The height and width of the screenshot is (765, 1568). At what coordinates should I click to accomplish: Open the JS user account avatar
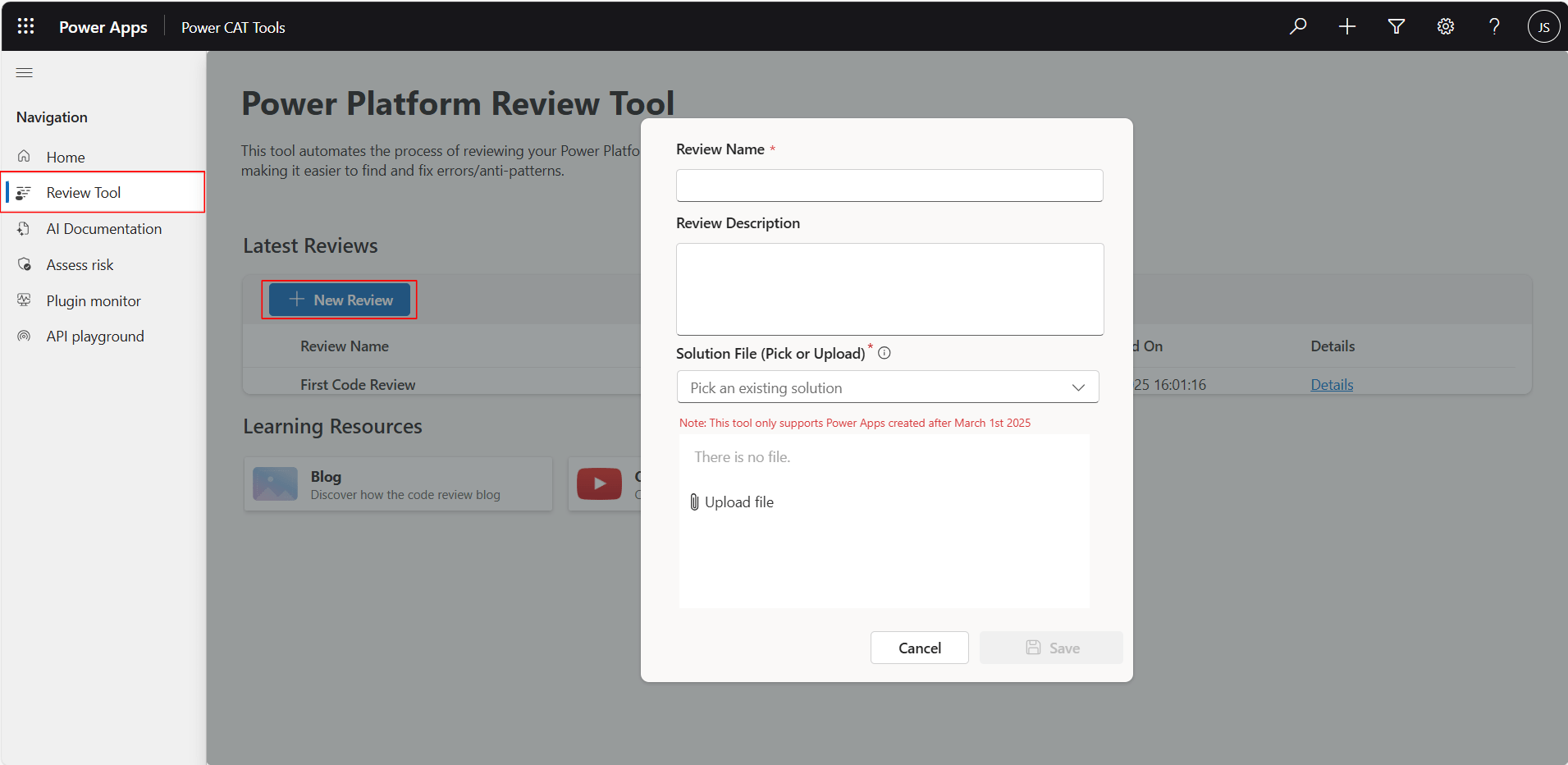click(1543, 26)
